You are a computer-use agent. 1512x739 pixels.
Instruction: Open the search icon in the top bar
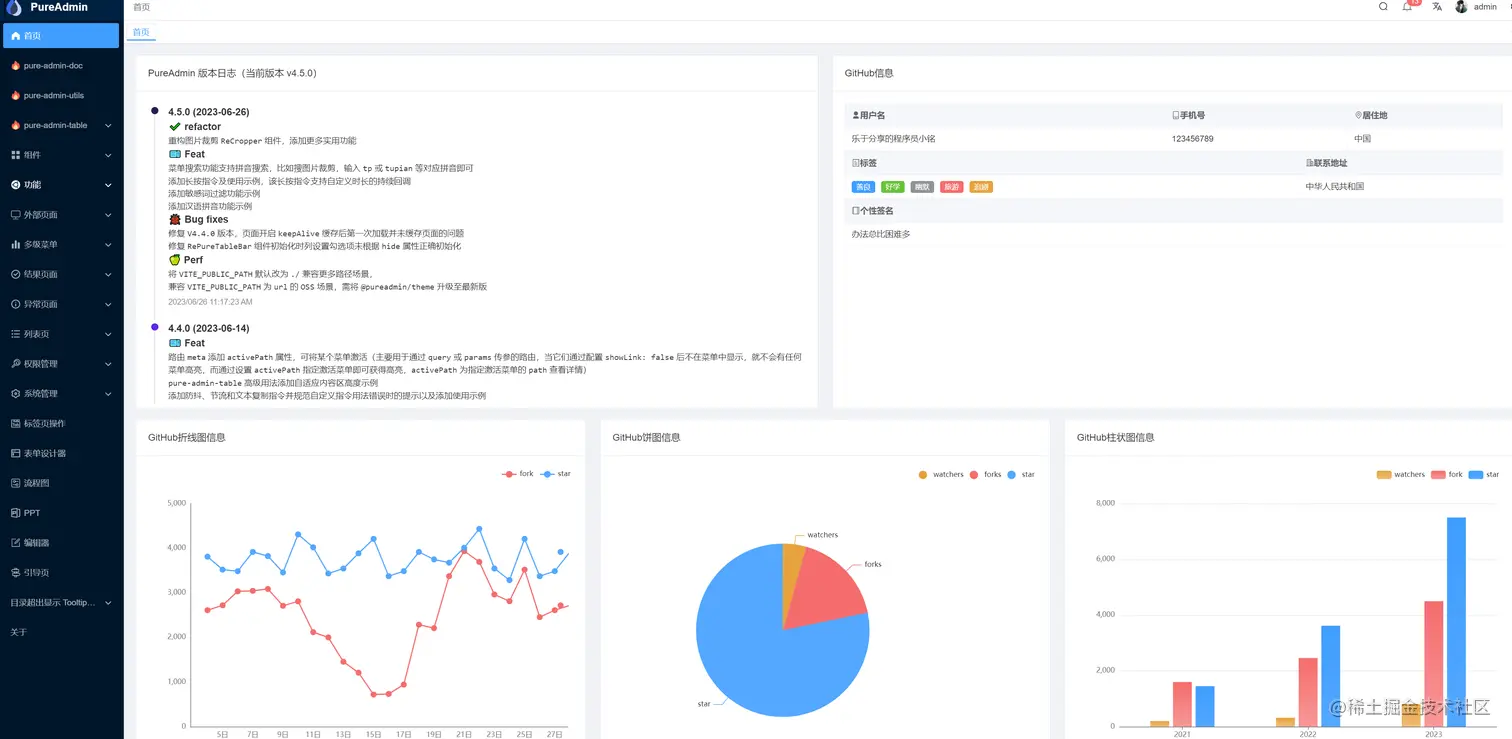[1383, 6]
